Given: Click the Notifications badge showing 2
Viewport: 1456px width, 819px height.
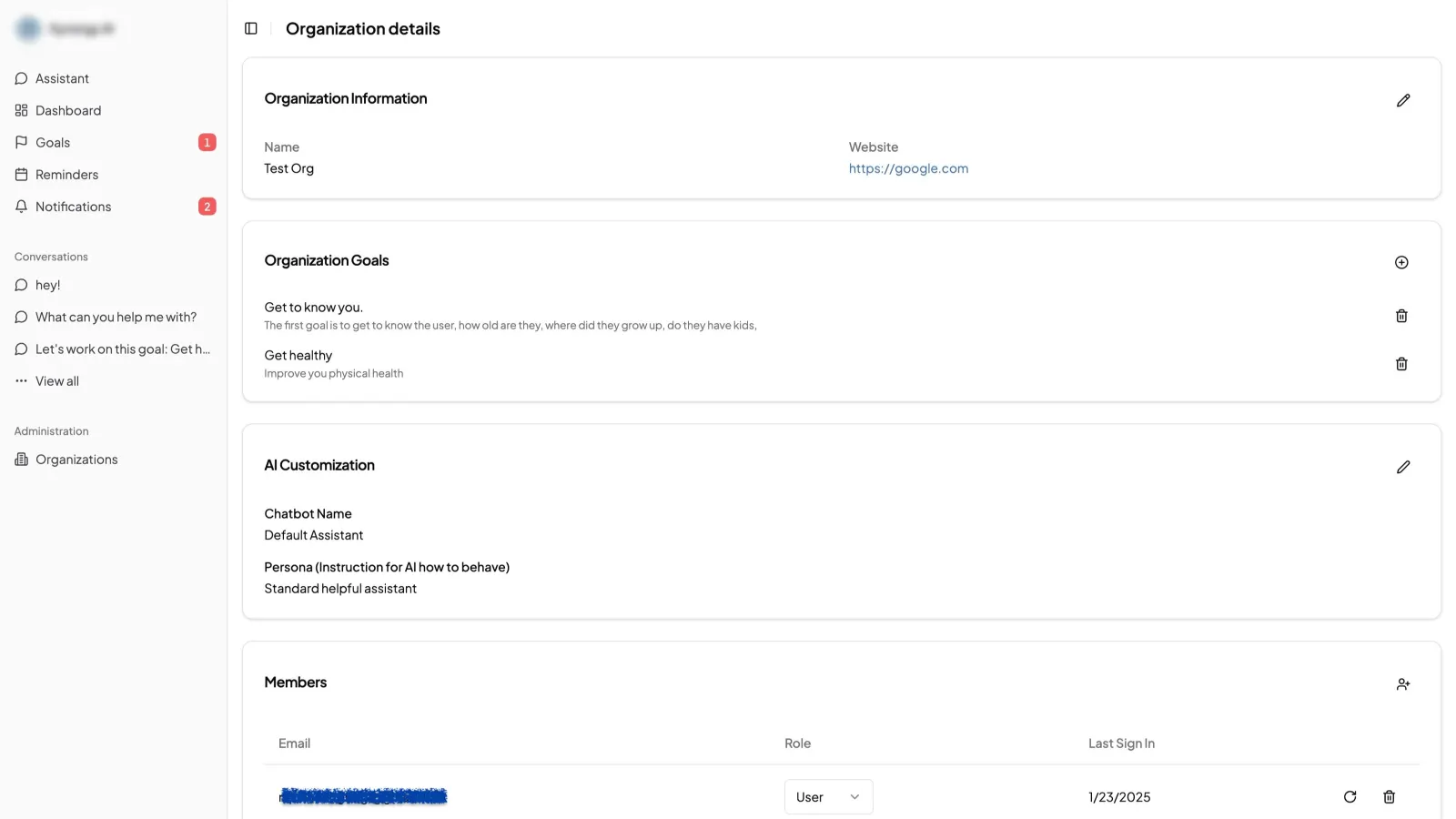Looking at the screenshot, I should (207, 207).
